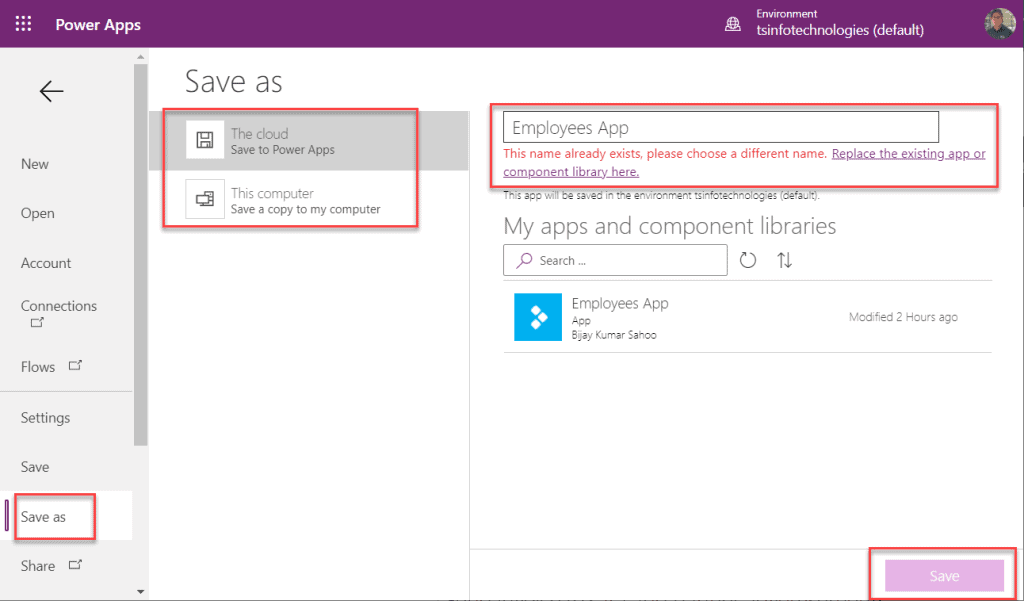Click the Share external link icon
This screenshot has width=1024, height=601.
tap(75, 564)
